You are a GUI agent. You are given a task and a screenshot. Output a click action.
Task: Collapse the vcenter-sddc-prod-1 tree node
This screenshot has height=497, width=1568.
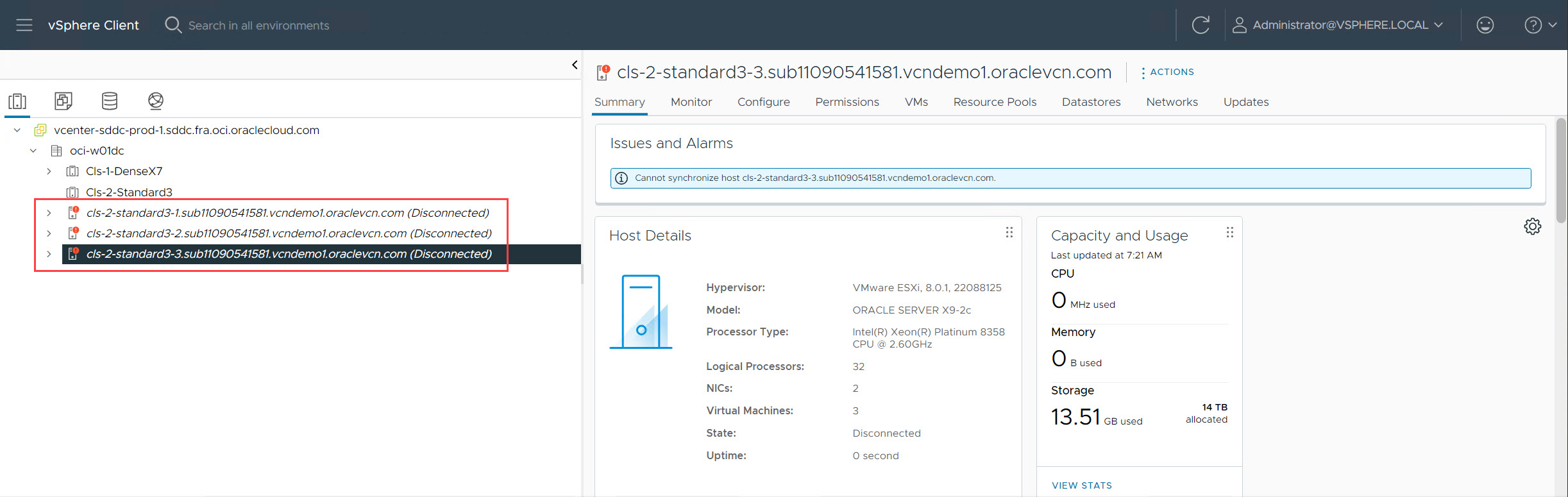(x=17, y=130)
